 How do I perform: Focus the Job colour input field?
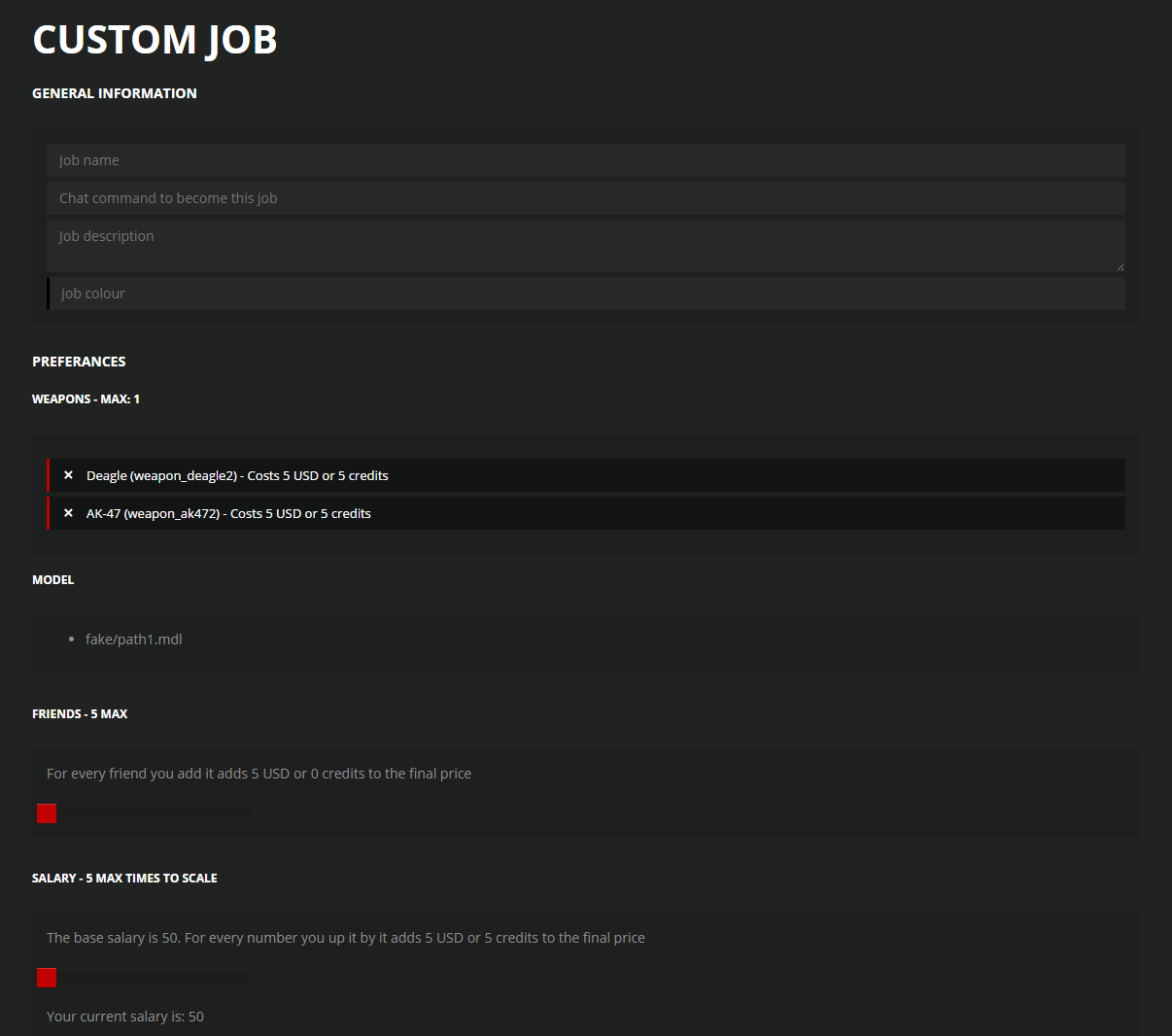pyautogui.click(x=587, y=294)
